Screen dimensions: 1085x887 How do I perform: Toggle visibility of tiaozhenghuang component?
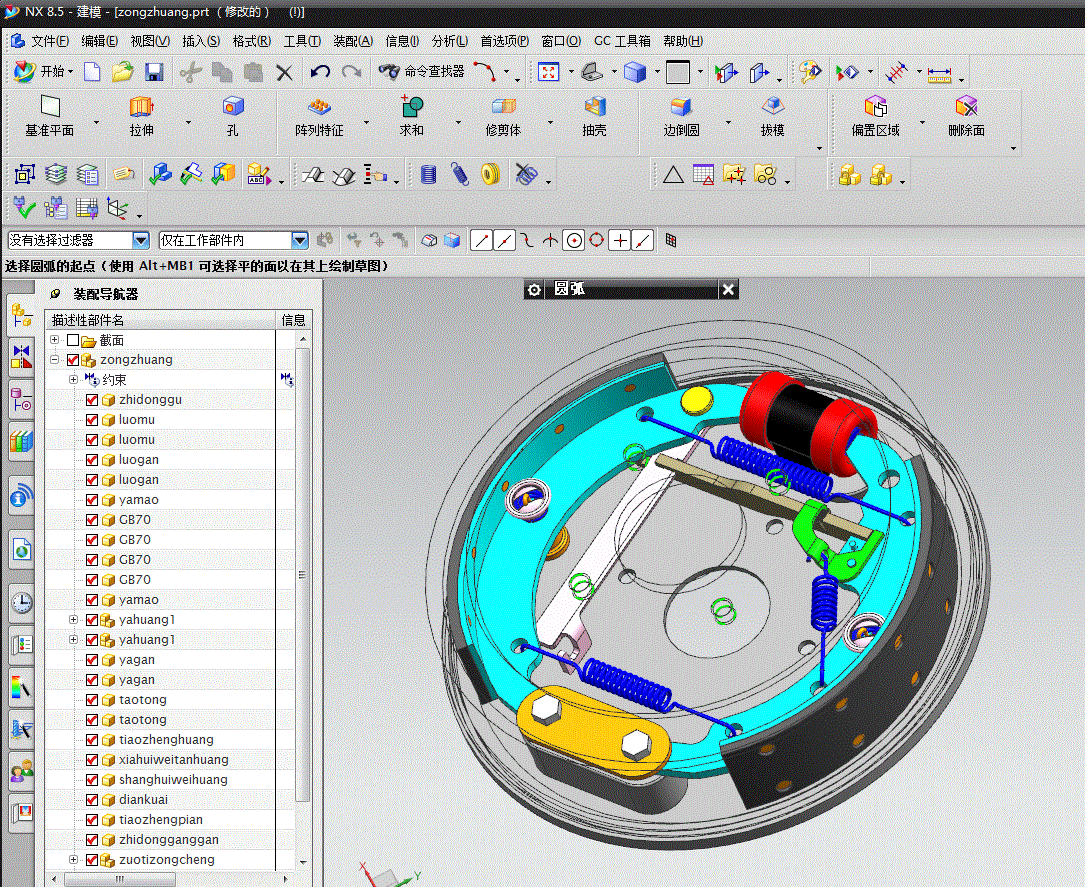(x=91, y=740)
